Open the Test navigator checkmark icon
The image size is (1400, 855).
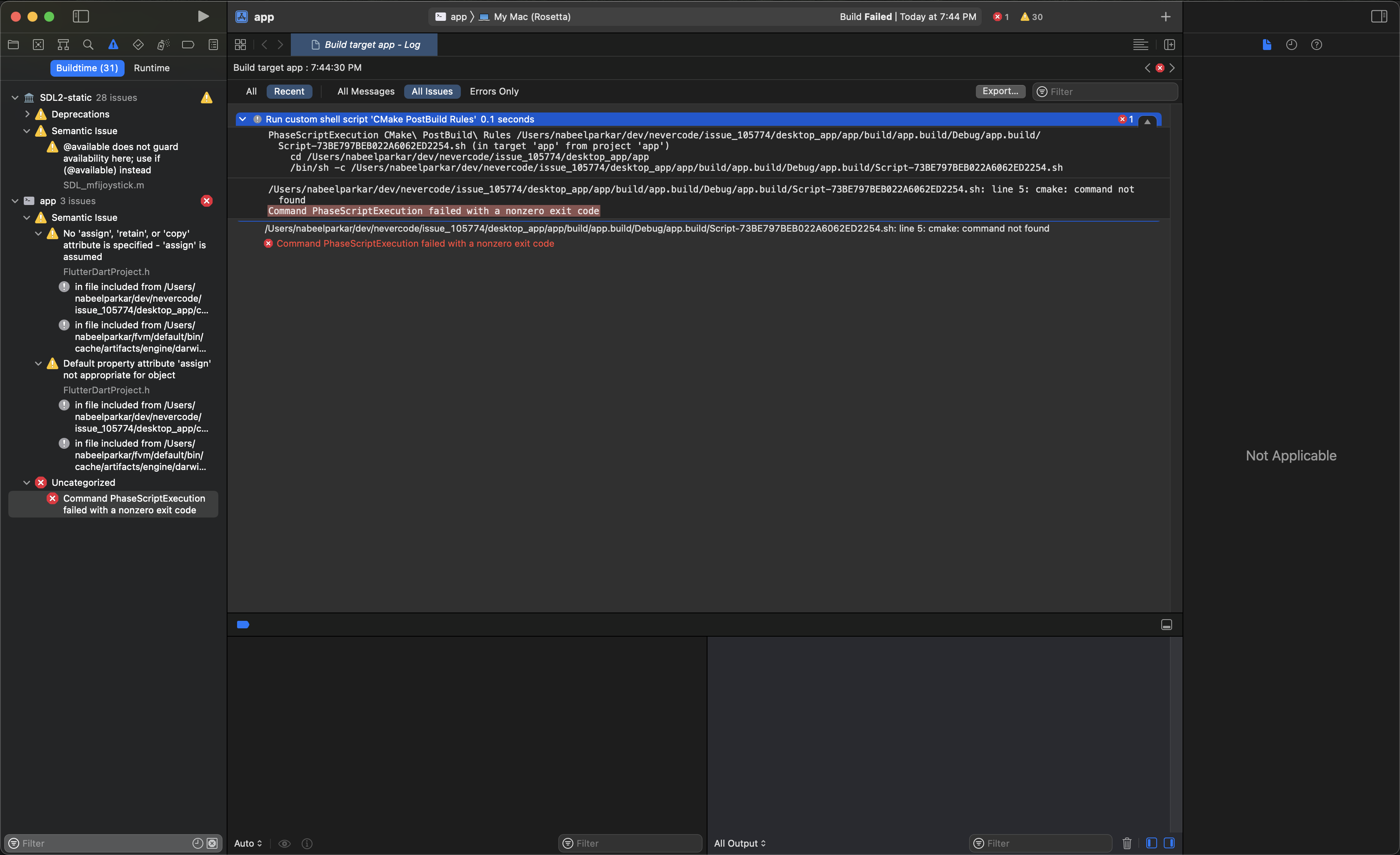pos(138,44)
